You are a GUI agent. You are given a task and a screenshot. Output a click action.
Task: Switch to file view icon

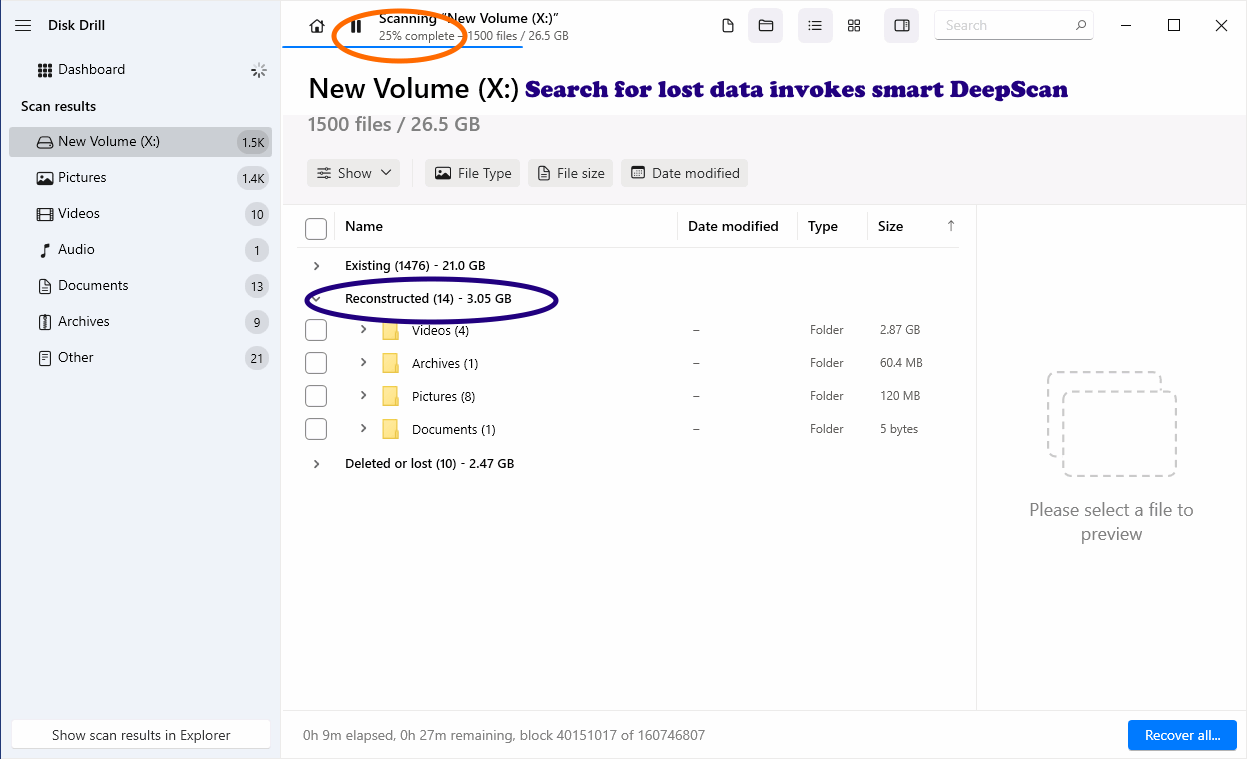tap(728, 26)
